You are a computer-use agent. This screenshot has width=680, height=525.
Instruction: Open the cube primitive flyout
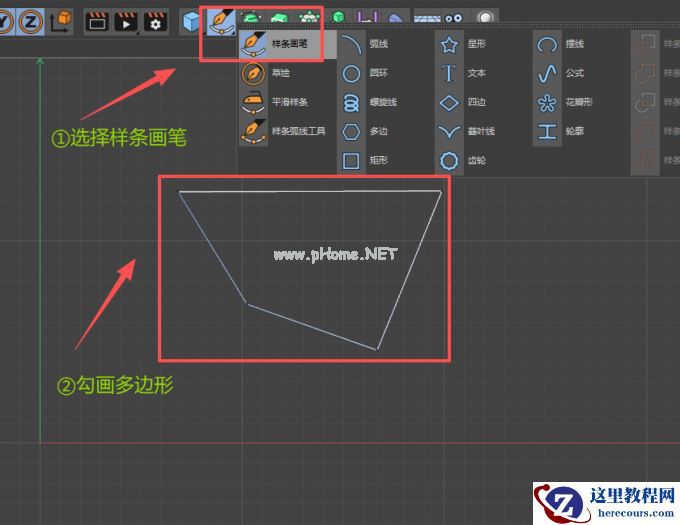192,22
